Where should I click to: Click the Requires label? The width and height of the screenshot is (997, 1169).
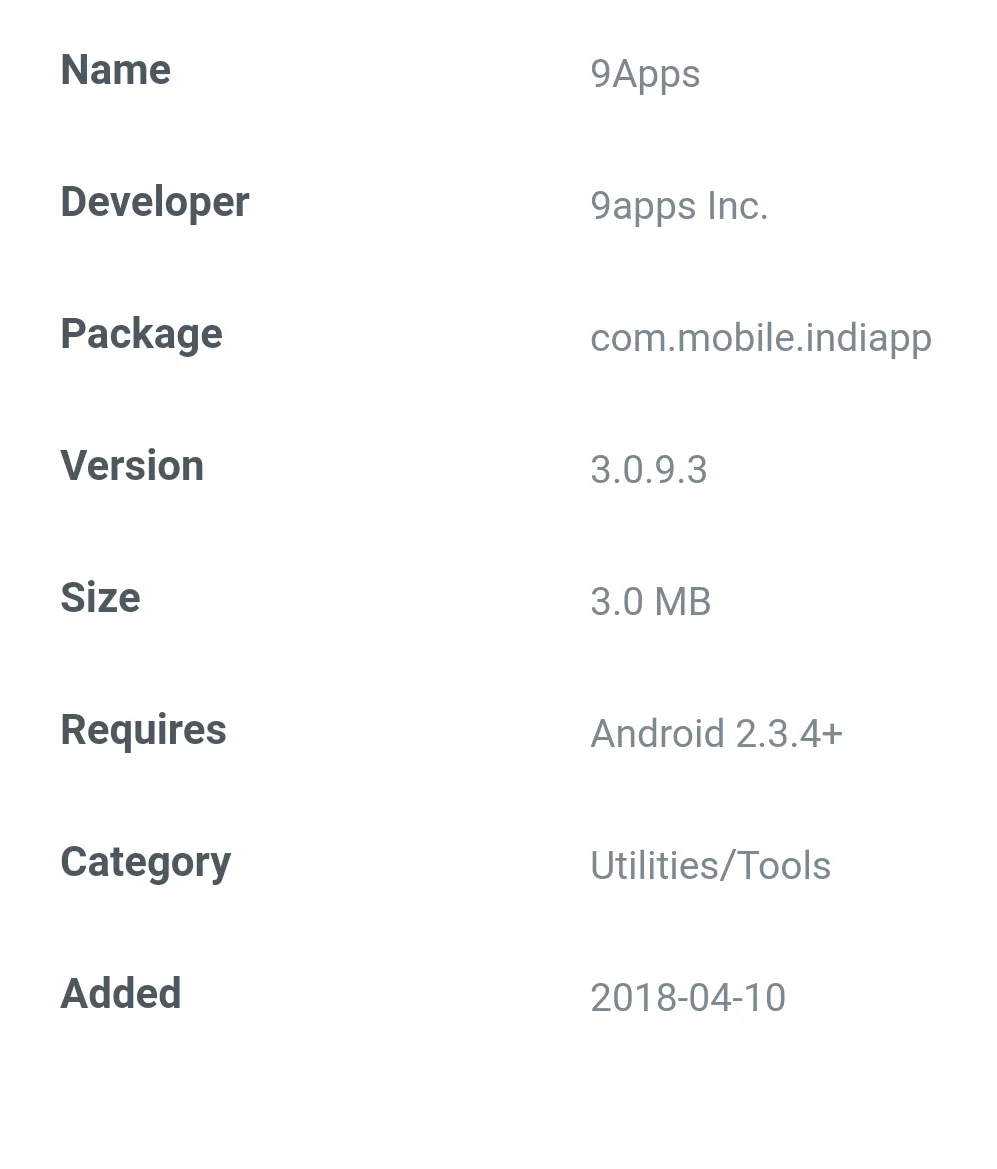click(x=143, y=729)
